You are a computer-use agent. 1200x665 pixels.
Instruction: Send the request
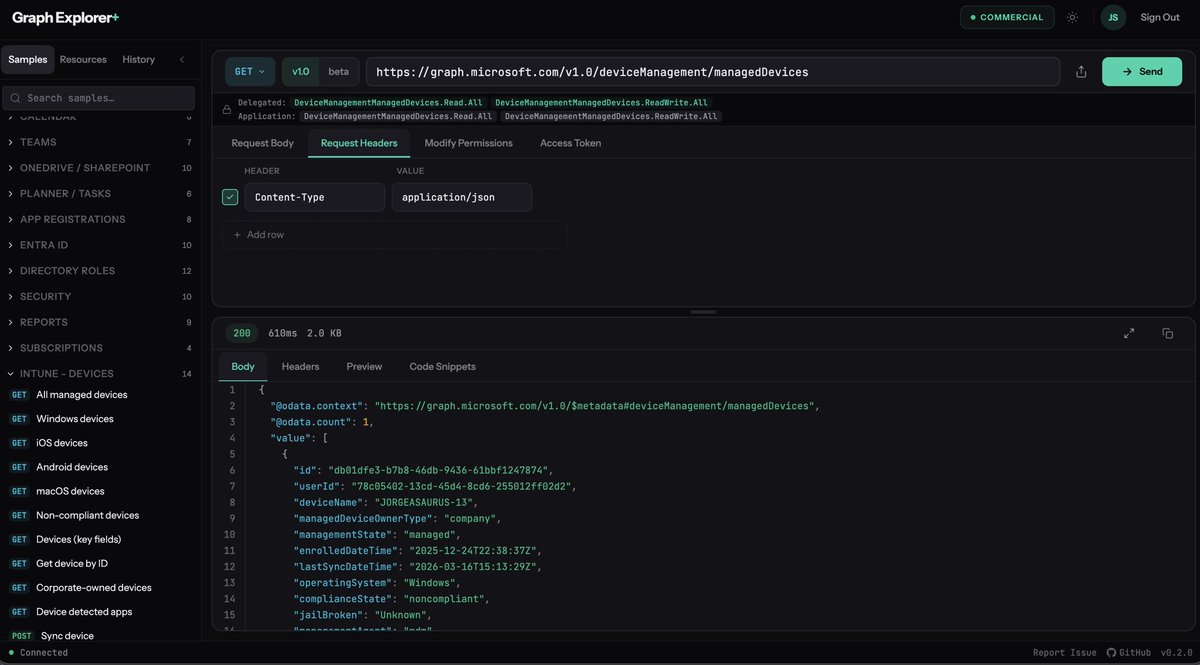pos(1142,72)
